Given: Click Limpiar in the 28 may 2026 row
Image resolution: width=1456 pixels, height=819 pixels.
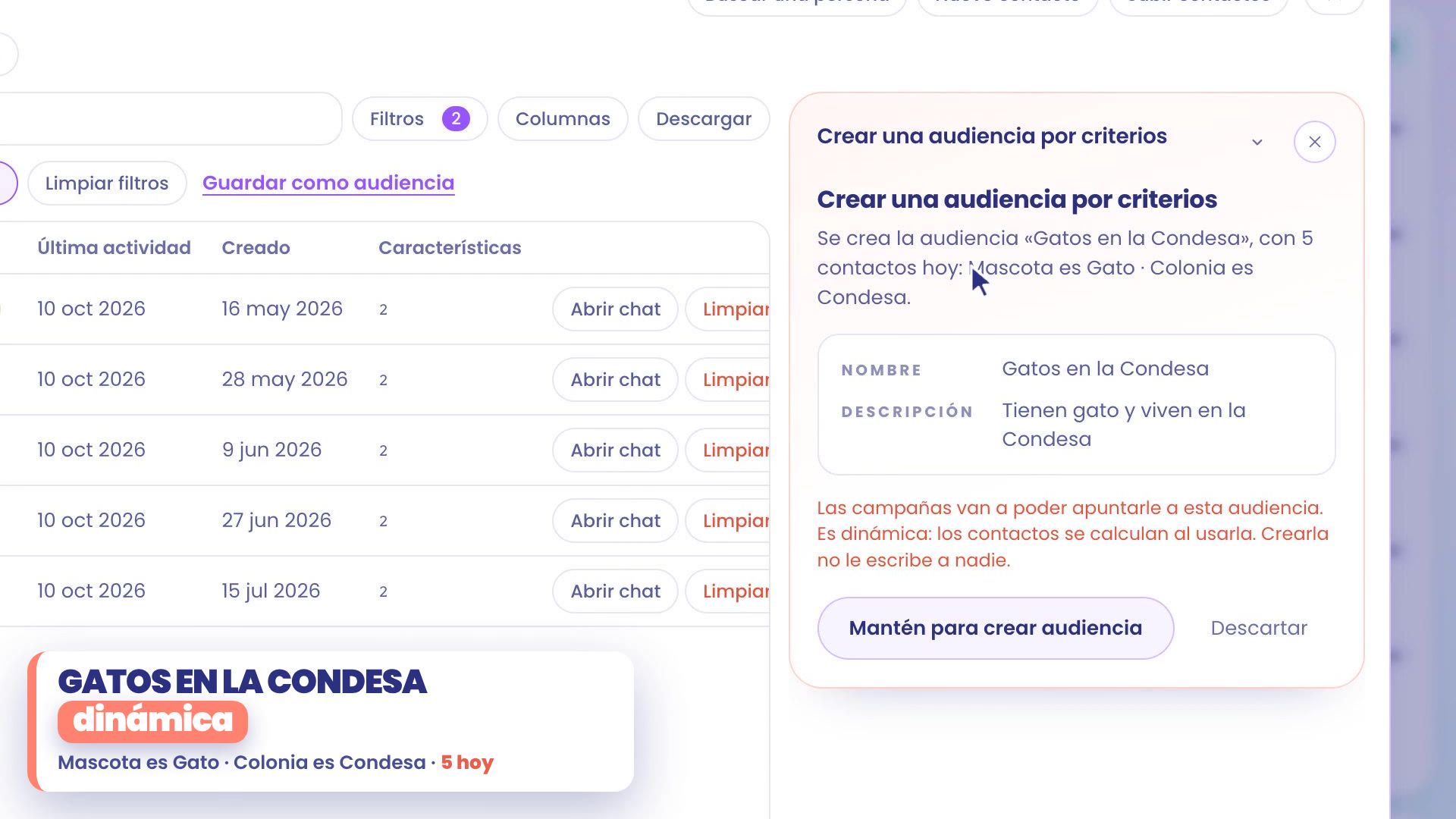Looking at the screenshot, I should point(728,380).
